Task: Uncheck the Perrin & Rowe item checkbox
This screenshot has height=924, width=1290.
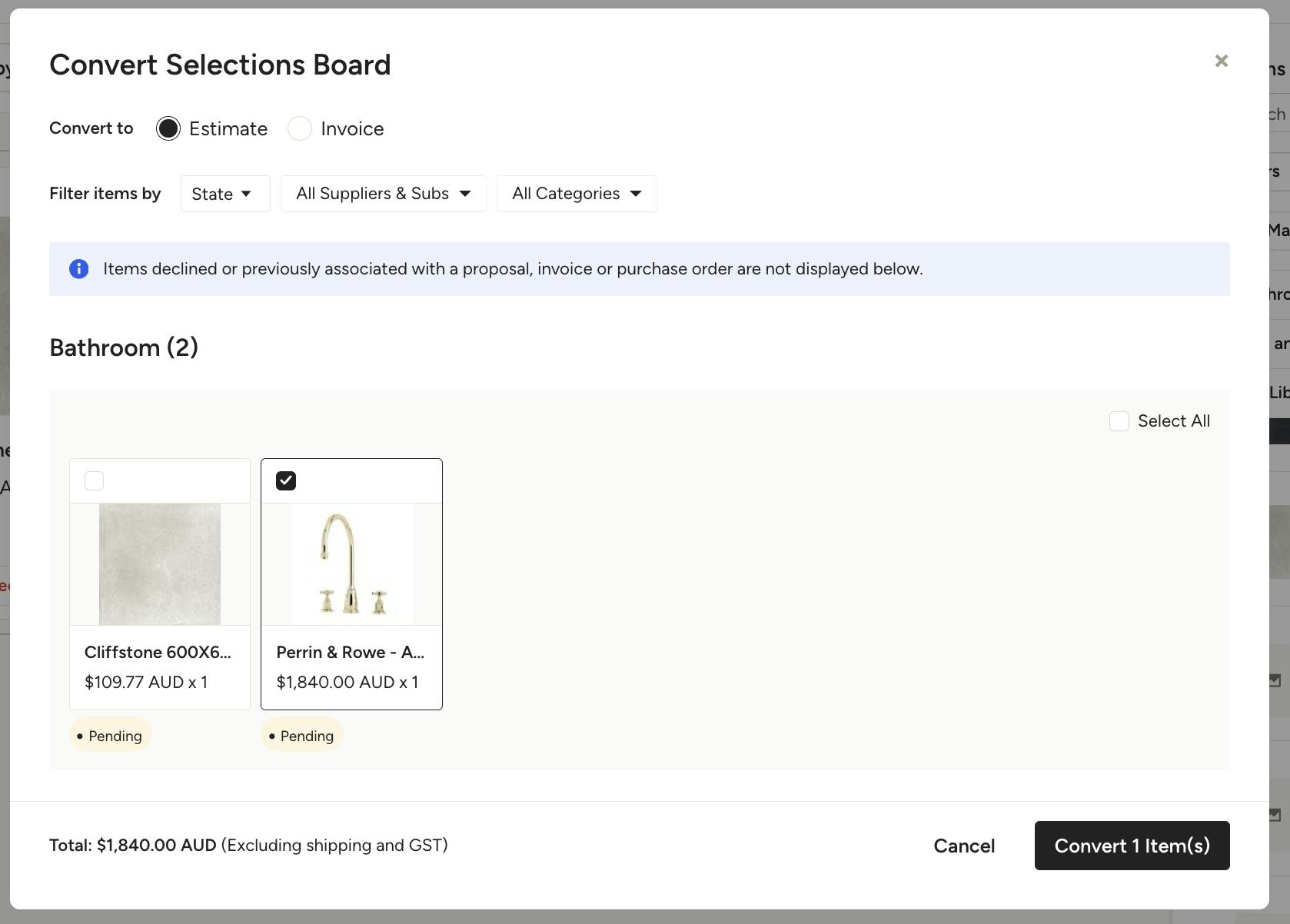Action: click(x=286, y=481)
